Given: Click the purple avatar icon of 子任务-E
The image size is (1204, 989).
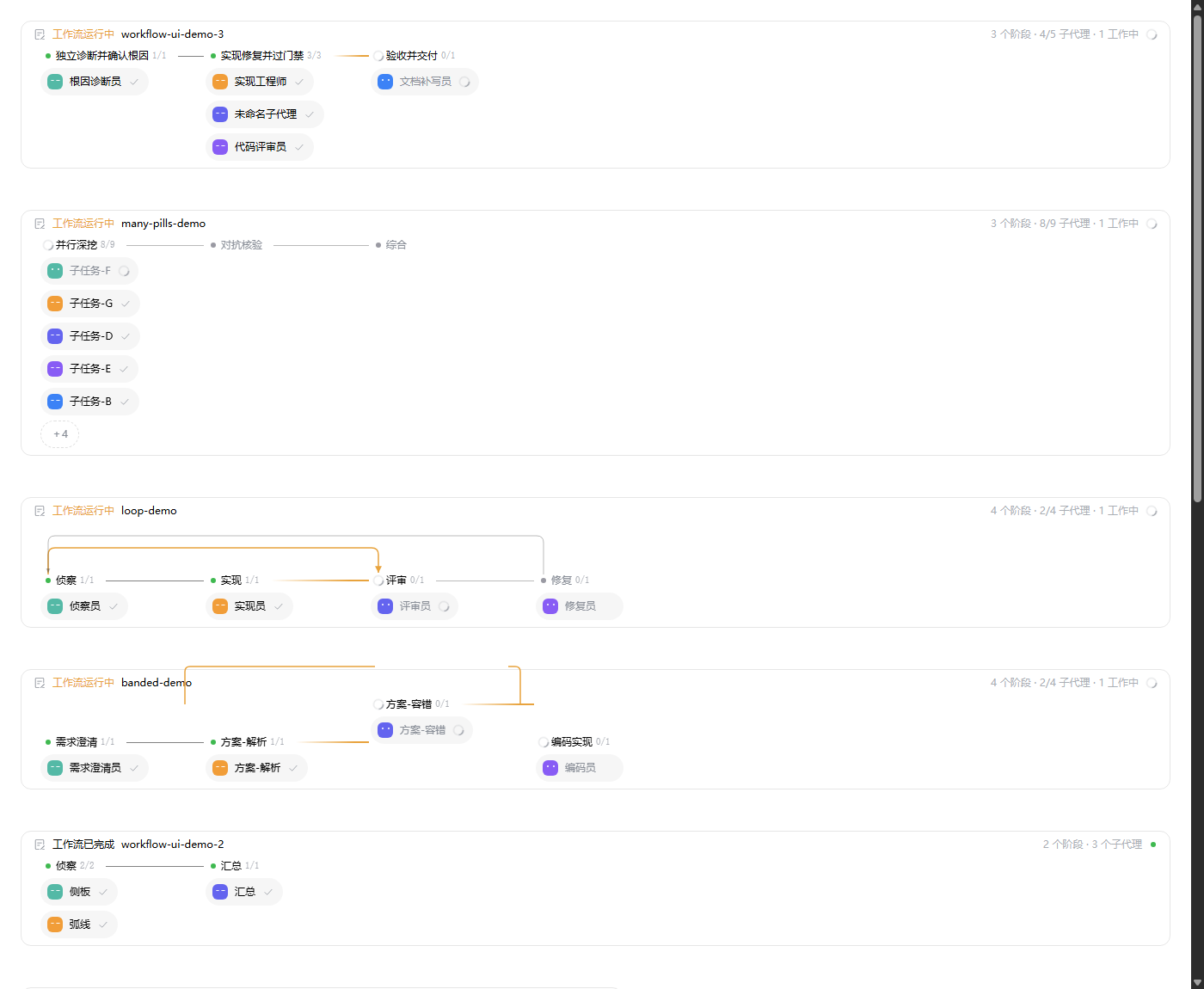Looking at the screenshot, I should [x=55, y=369].
